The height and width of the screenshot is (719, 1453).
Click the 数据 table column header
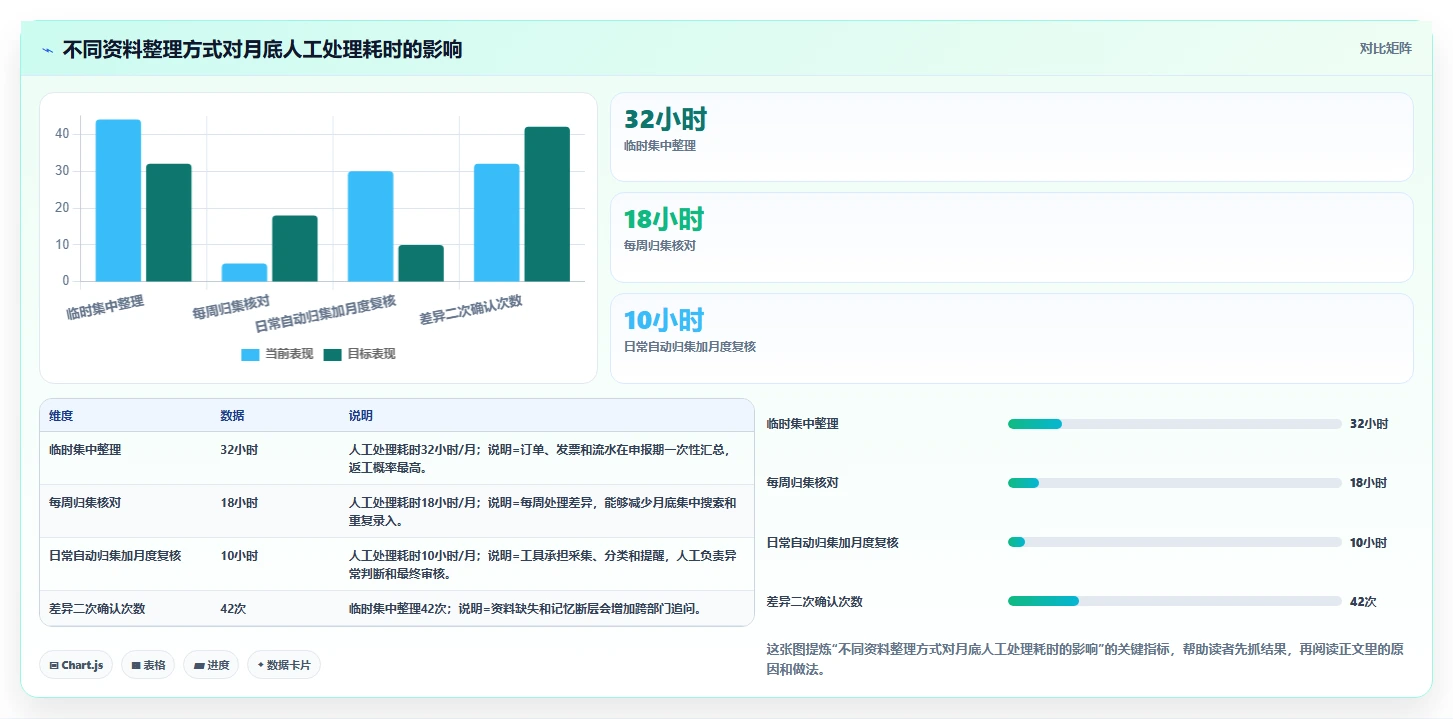232,416
